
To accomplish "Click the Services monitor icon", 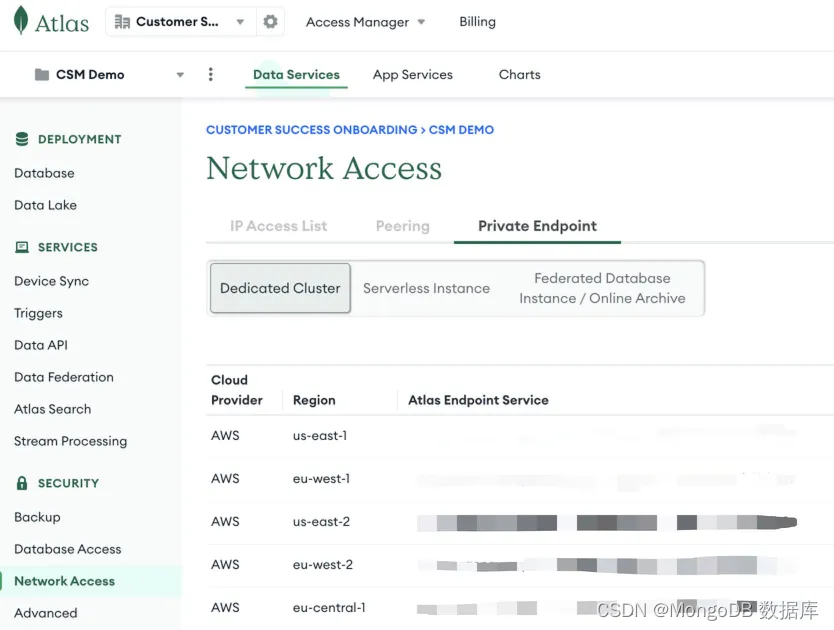I will [22, 247].
